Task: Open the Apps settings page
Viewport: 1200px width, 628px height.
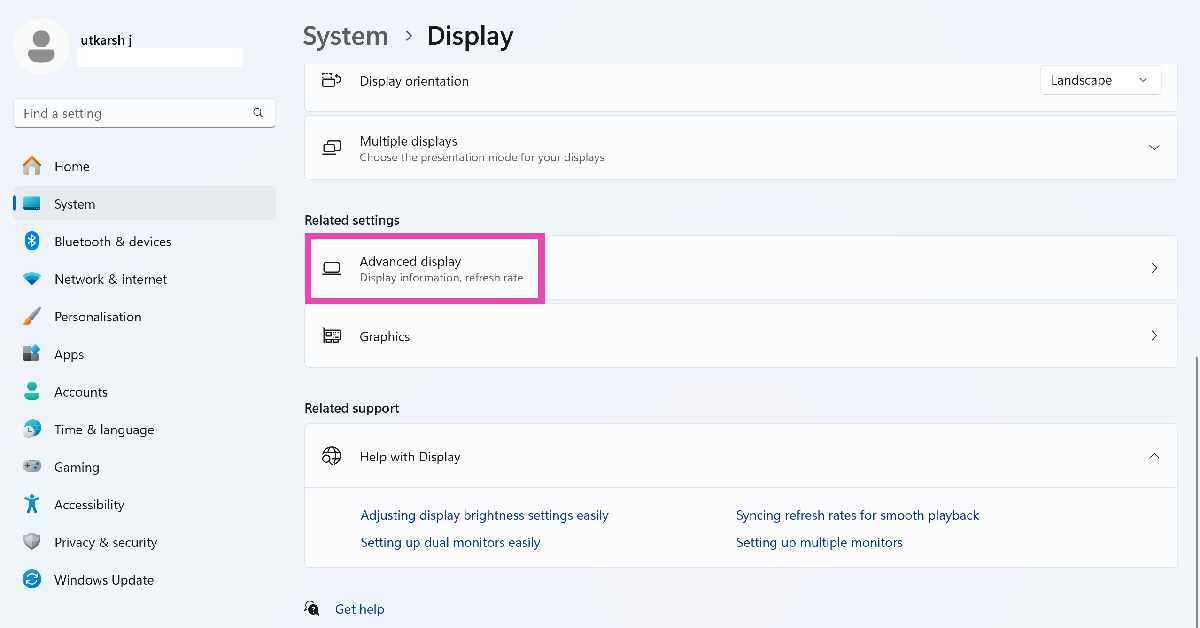Action: click(x=69, y=355)
